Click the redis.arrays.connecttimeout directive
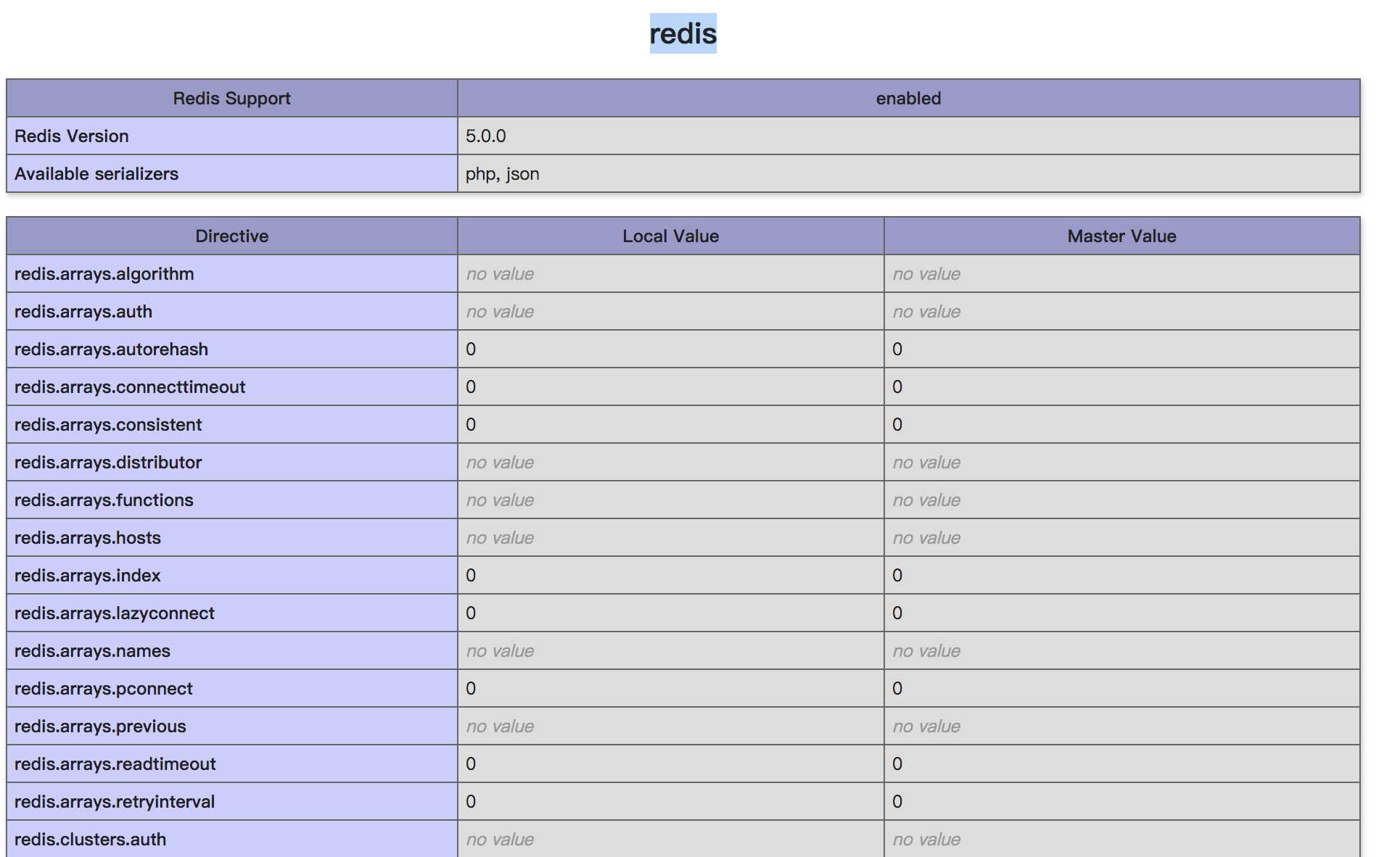Viewport: 1400px width, 857px height. [129, 387]
